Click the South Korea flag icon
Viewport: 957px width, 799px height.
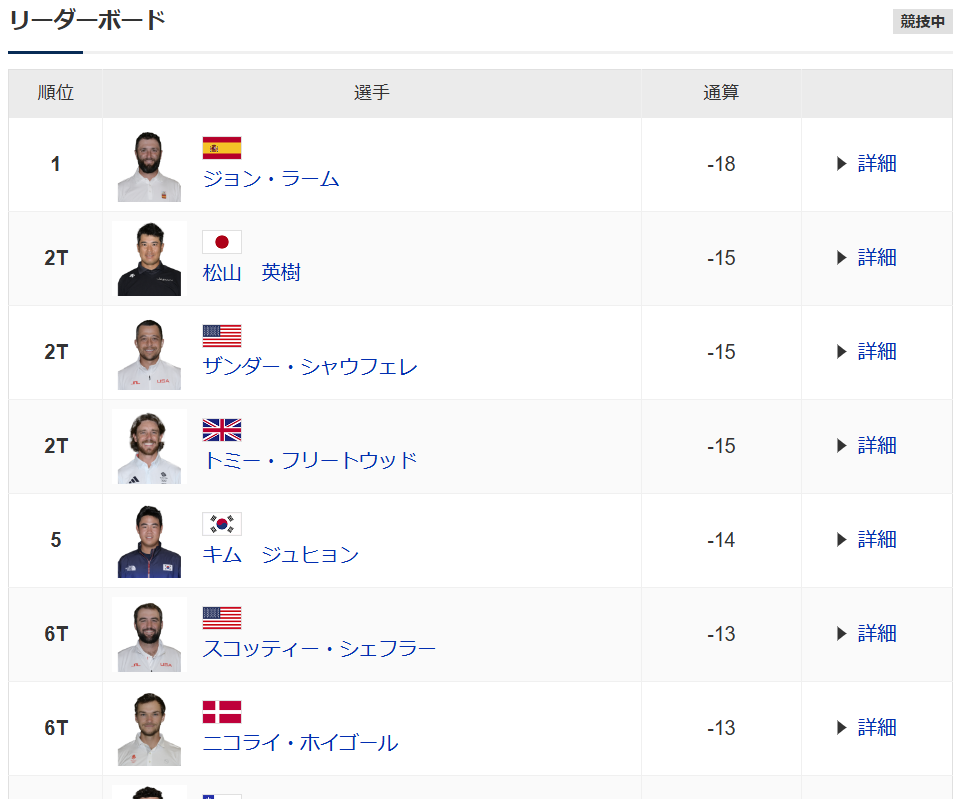(x=222, y=524)
